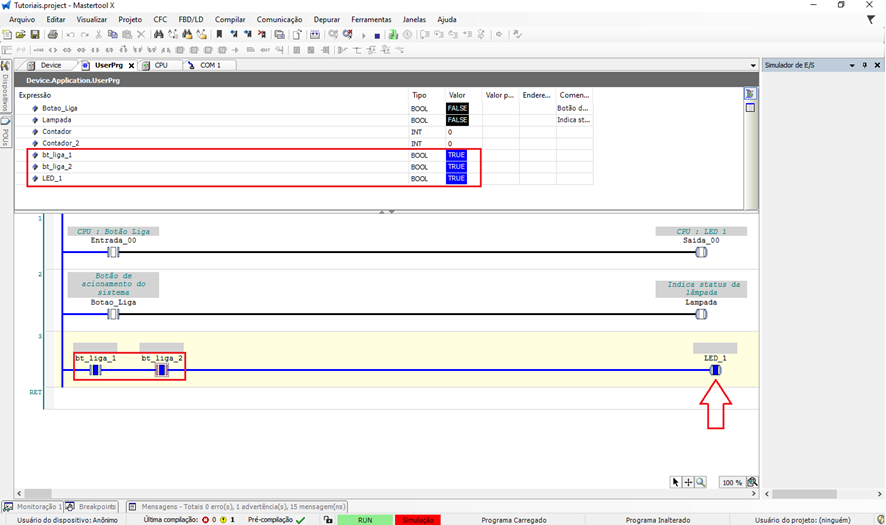Toggle the Botao_Liga contact in rung 2

click(113, 314)
